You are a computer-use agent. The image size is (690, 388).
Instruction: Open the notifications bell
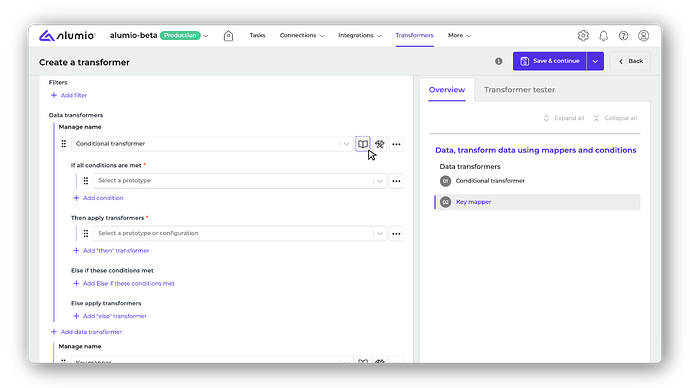point(603,36)
